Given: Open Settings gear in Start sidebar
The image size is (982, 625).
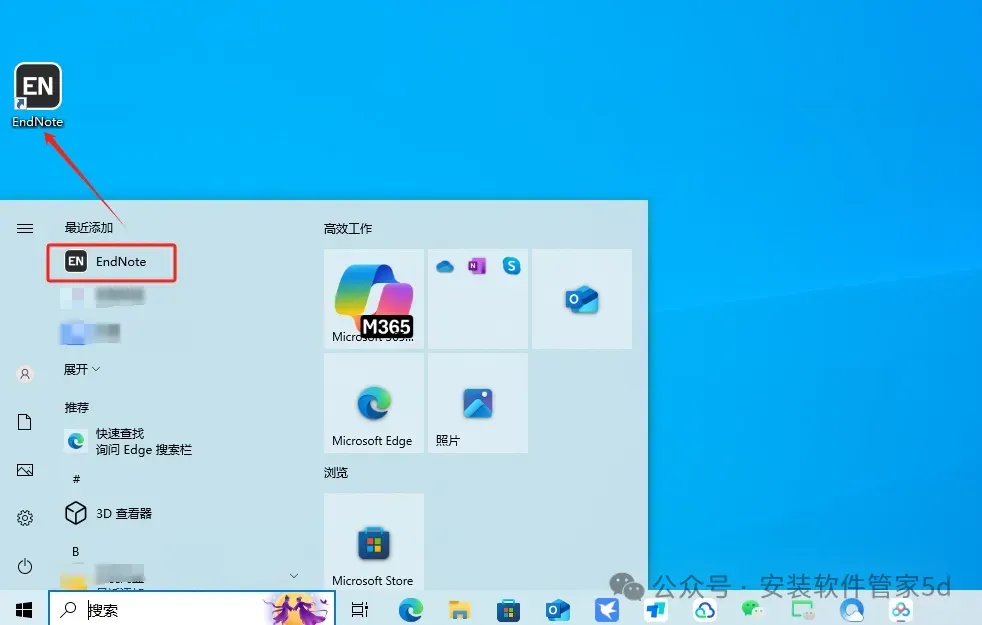Looking at the screenshot, I should (x=25, y=518).
